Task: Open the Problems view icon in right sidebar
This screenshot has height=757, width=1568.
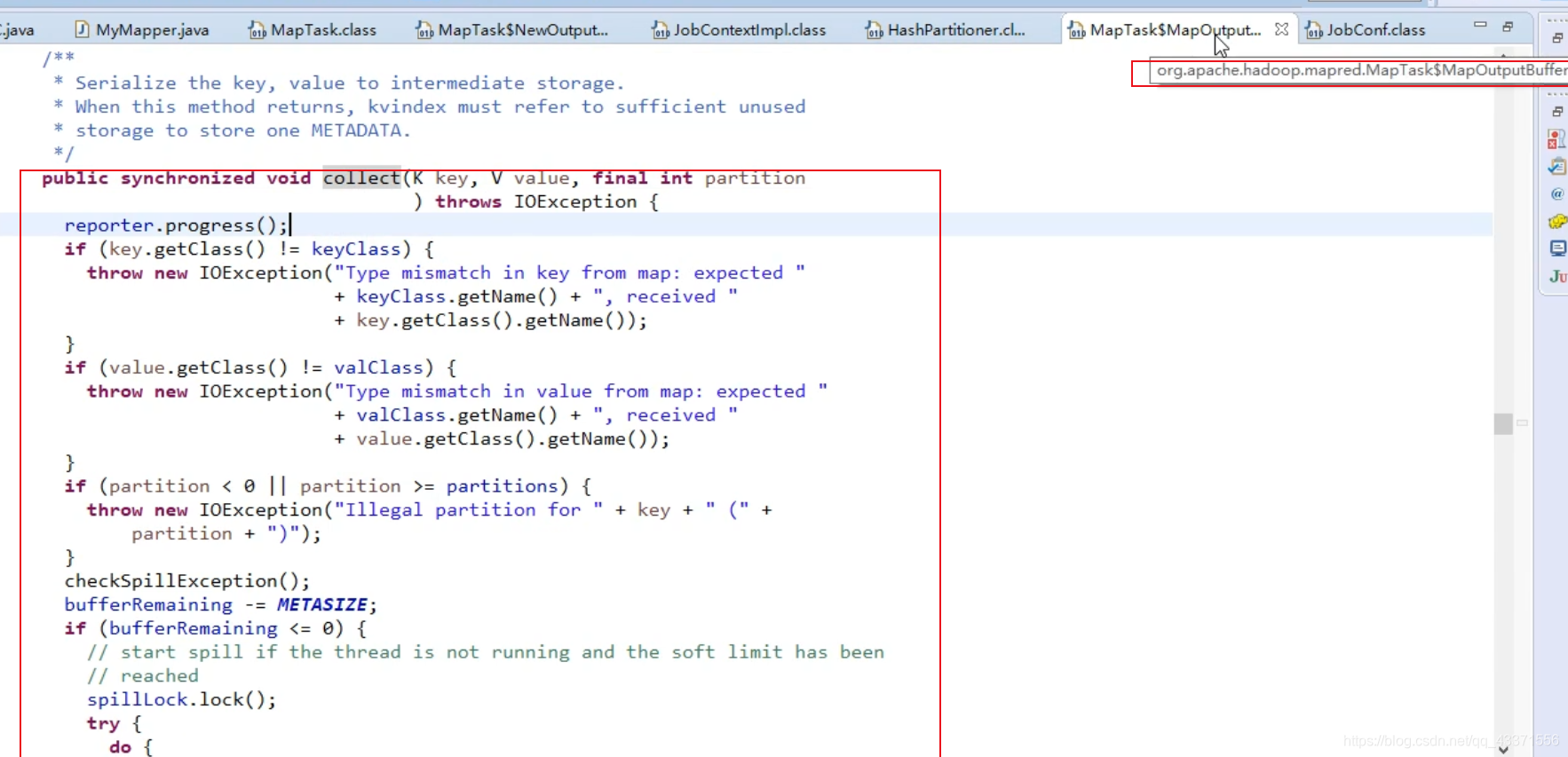Action: 1556,139
